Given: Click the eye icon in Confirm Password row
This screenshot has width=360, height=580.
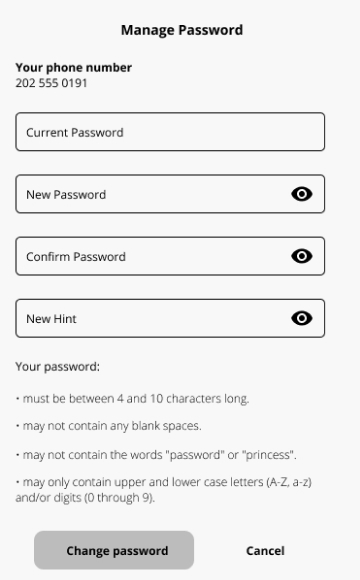Looking at the screenshot, I should tap(302, 256).
